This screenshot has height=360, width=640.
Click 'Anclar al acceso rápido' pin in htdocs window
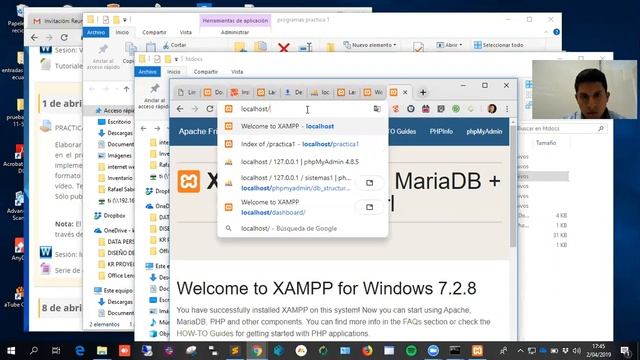[154, 96]
